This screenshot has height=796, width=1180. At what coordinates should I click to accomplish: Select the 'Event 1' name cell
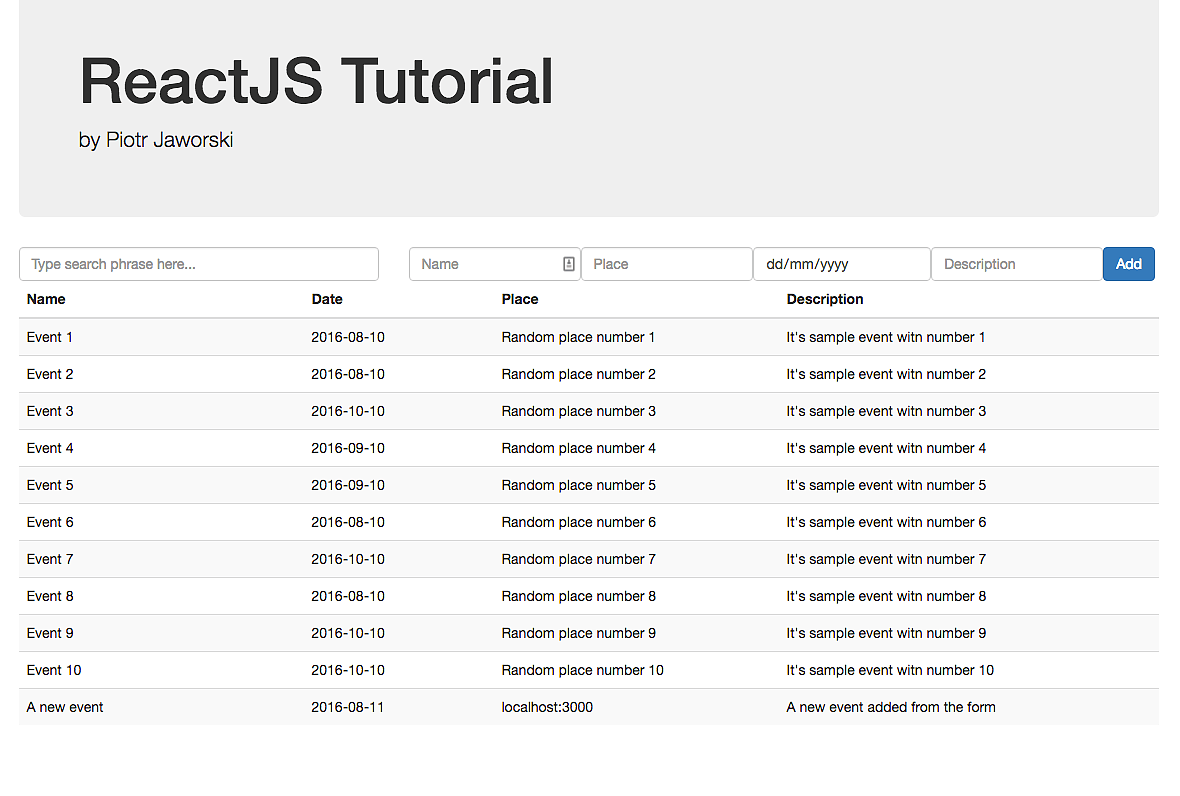(50, 337)
